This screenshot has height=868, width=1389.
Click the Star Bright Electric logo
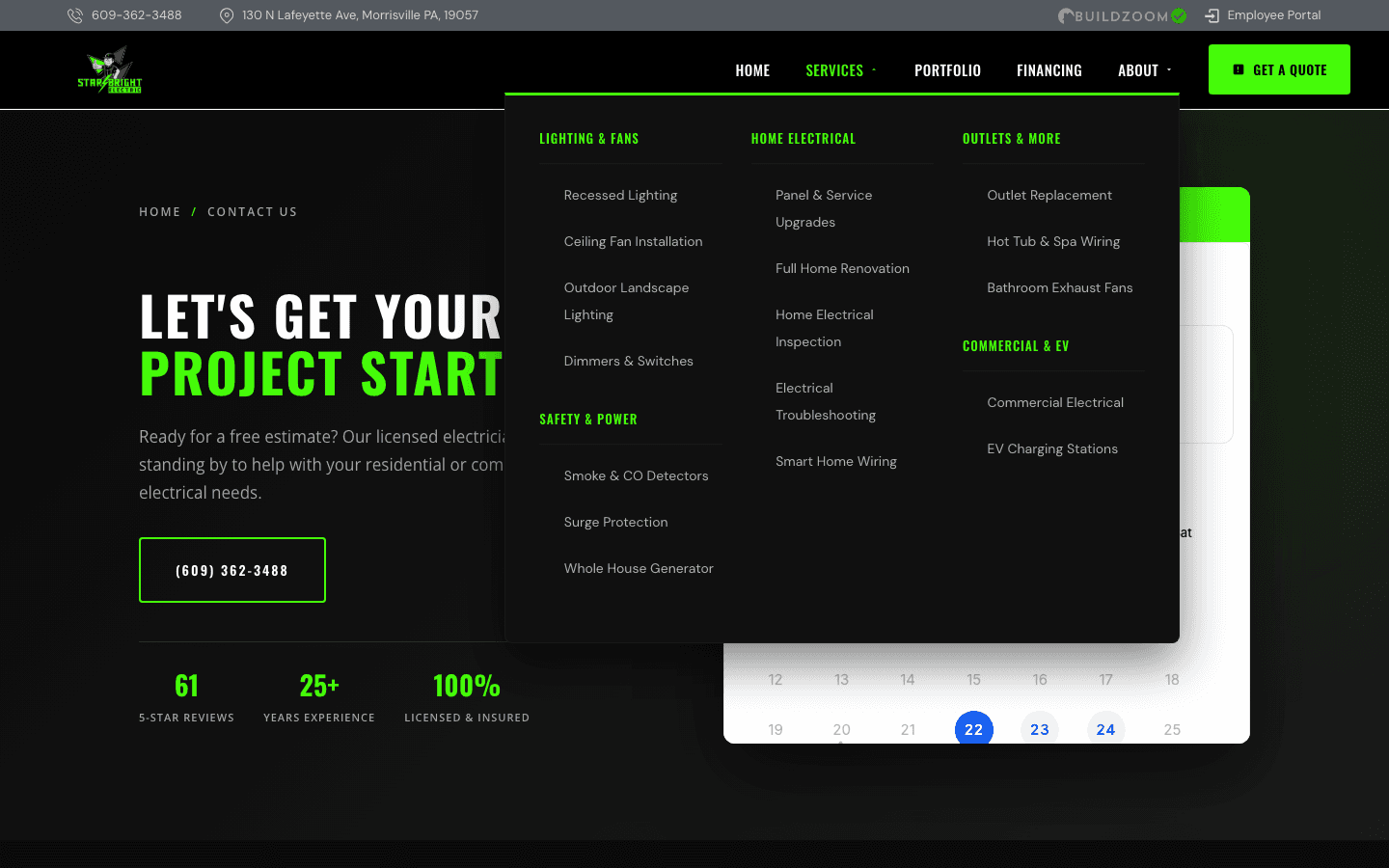coord(108,69)
